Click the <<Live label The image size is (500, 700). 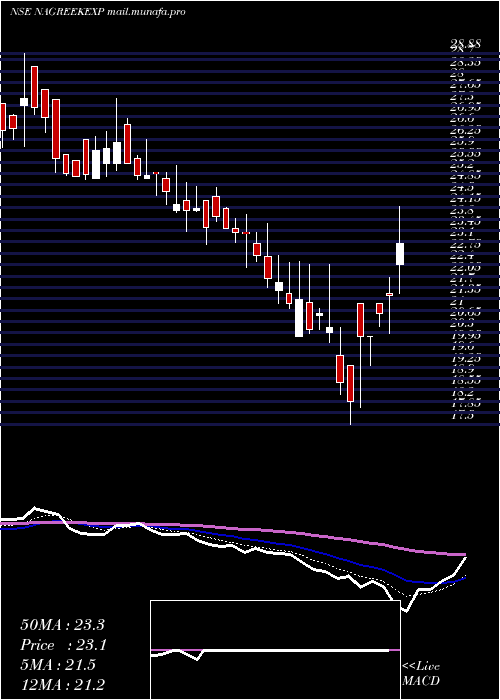(x=421, y=667)
